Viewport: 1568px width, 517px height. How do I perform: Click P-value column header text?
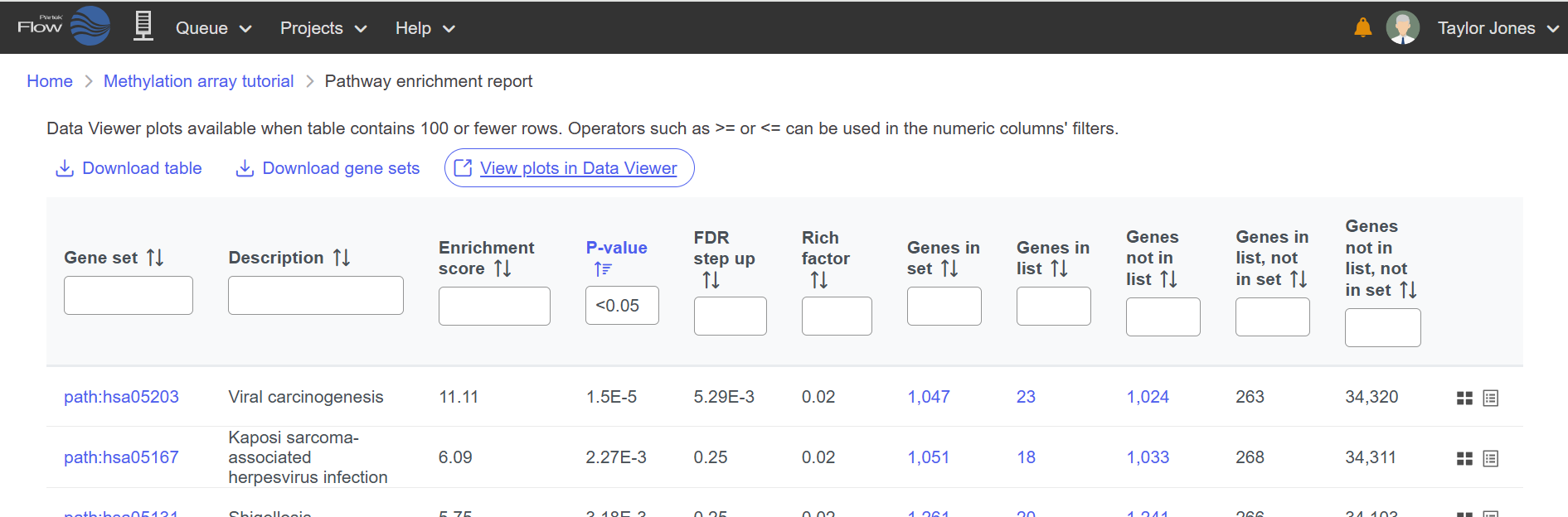tap(616, 248)
